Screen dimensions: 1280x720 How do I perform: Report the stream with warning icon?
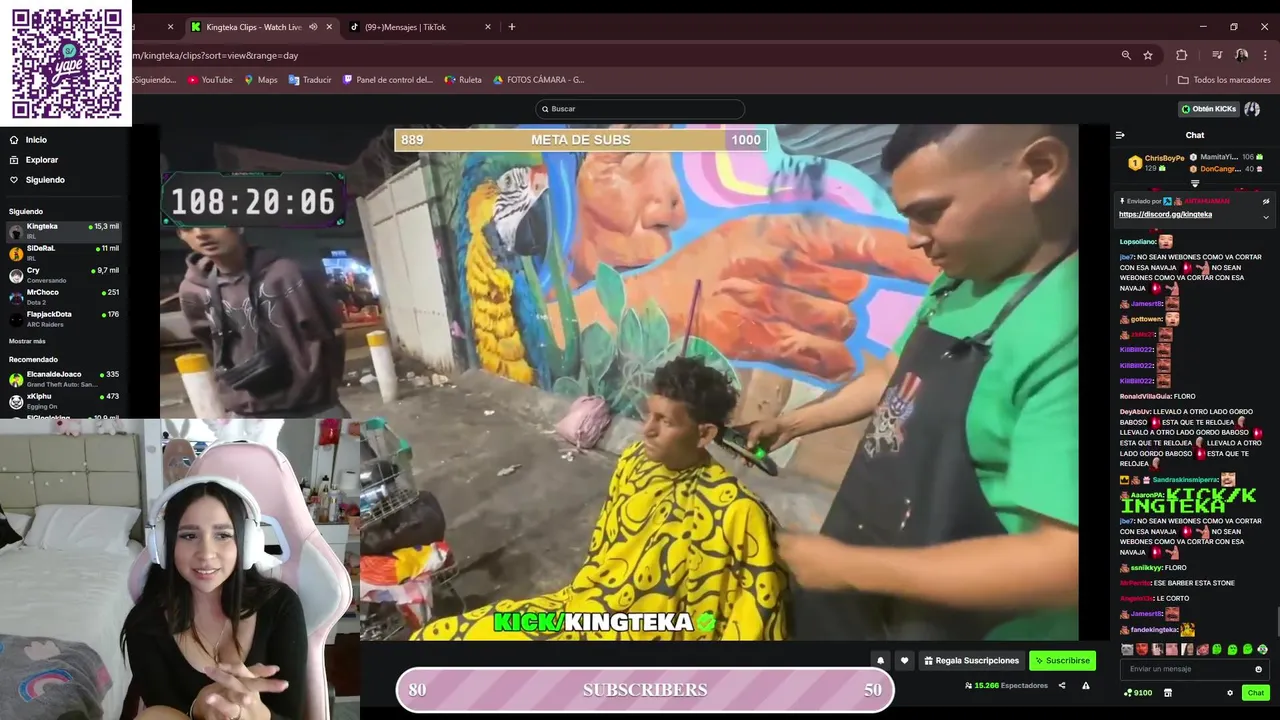pos(1086,686)
